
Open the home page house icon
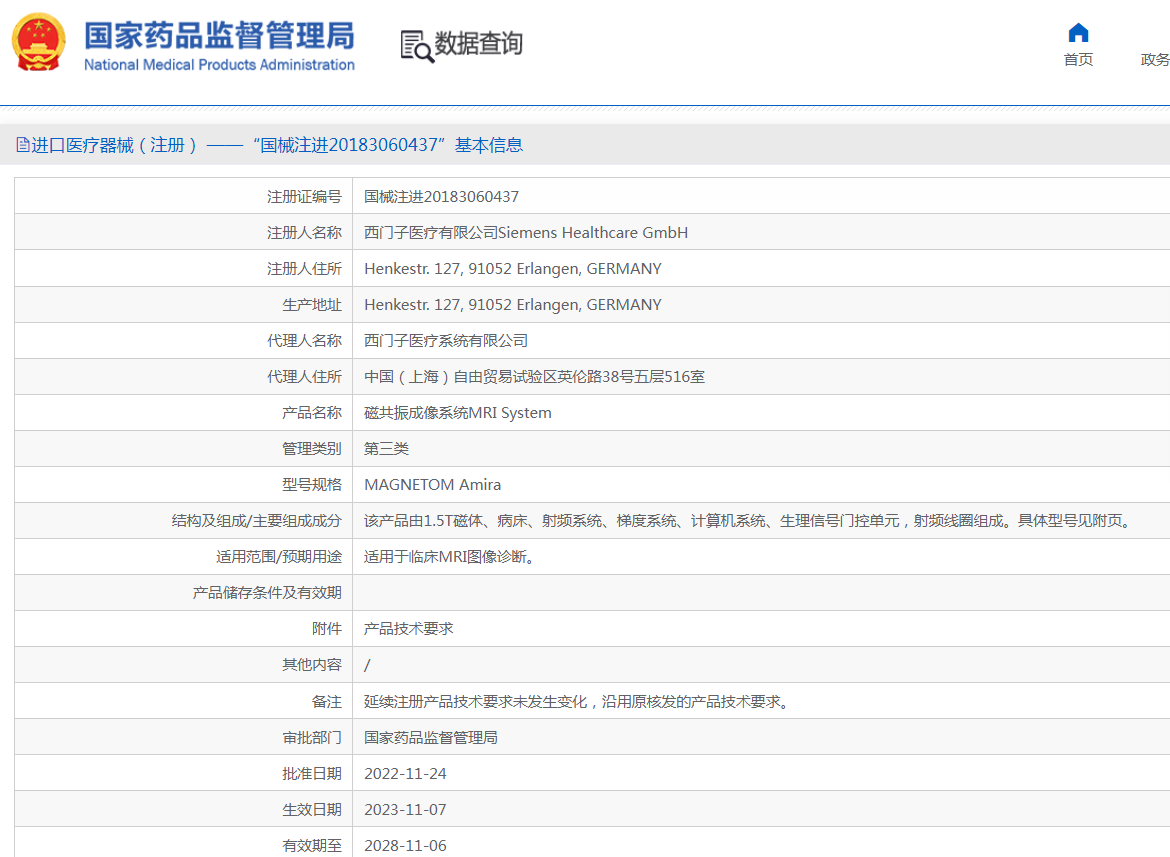click(x=1078, y=33)
